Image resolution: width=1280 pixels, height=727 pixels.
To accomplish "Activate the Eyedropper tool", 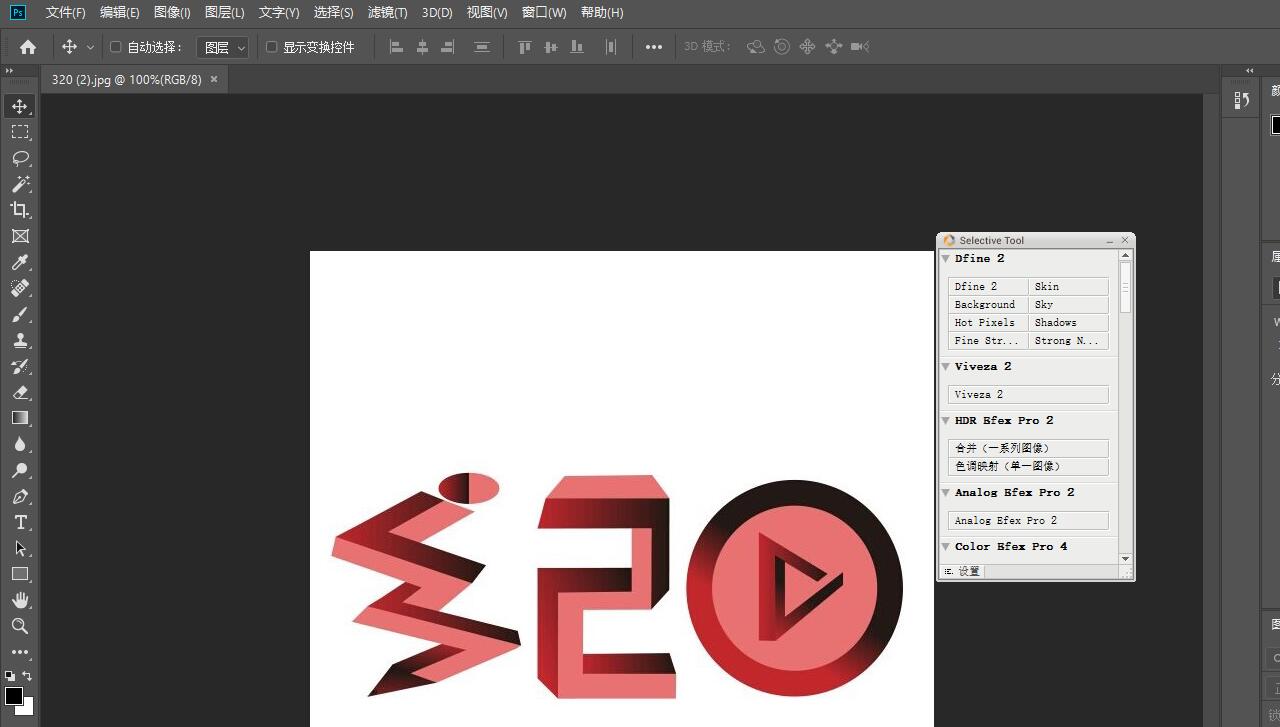I will coord(20,262).
